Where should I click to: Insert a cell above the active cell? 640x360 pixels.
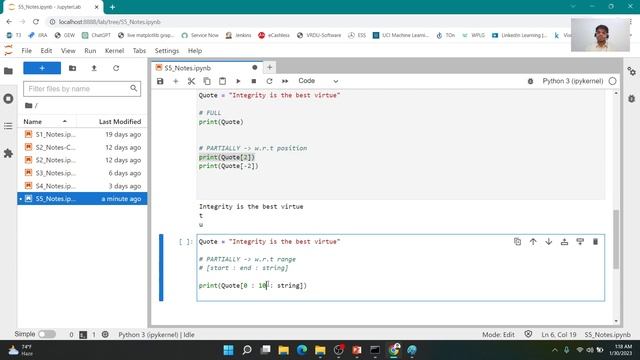point(564,242)
